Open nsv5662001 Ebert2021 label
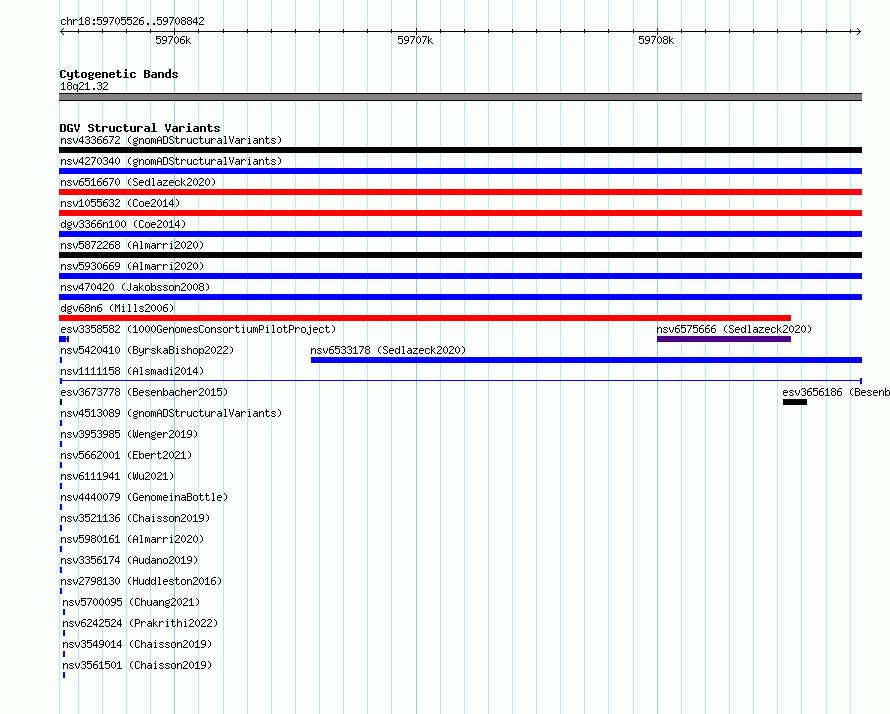 coord(126,455)
